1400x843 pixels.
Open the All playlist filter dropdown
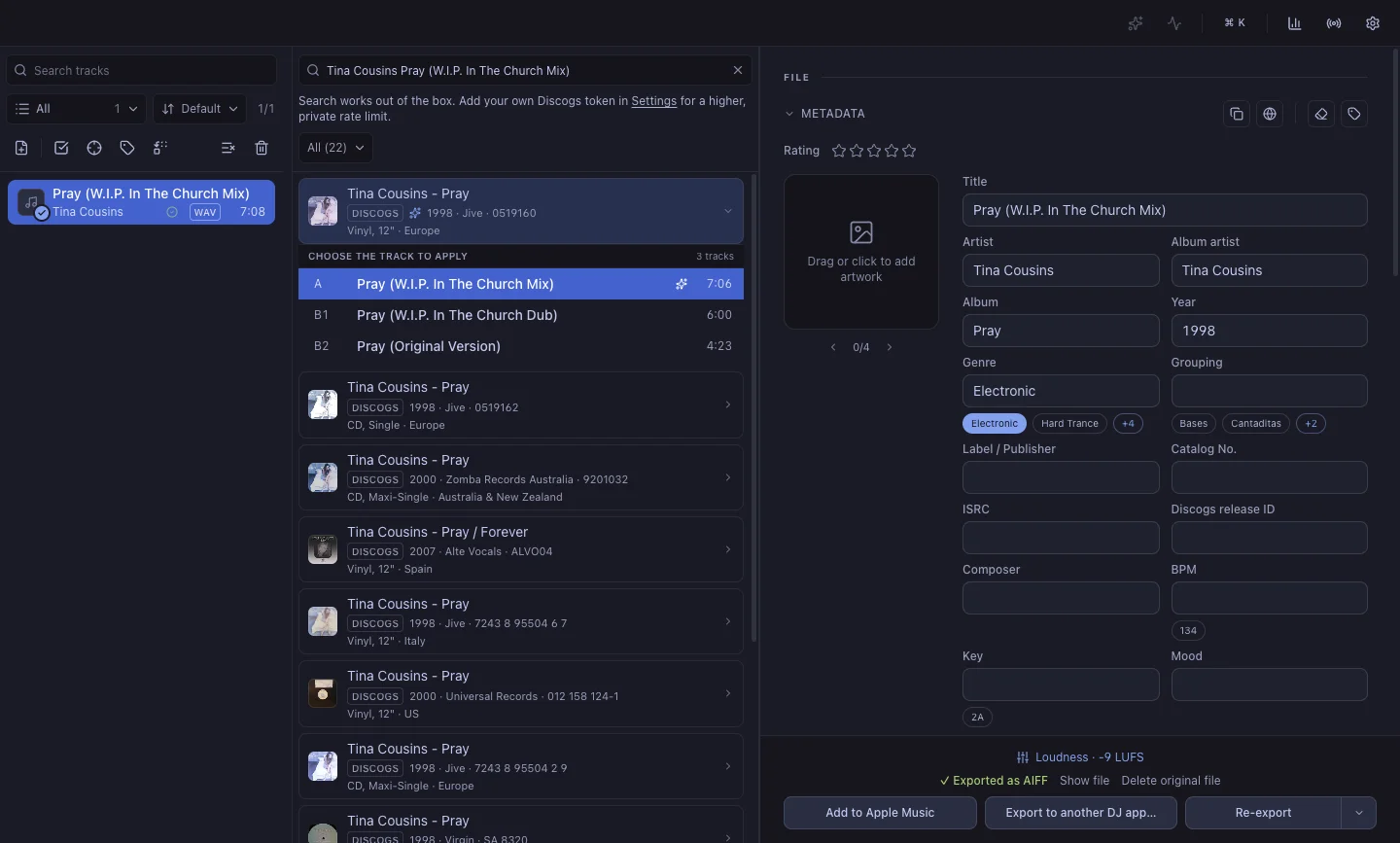tap(77, 109)
